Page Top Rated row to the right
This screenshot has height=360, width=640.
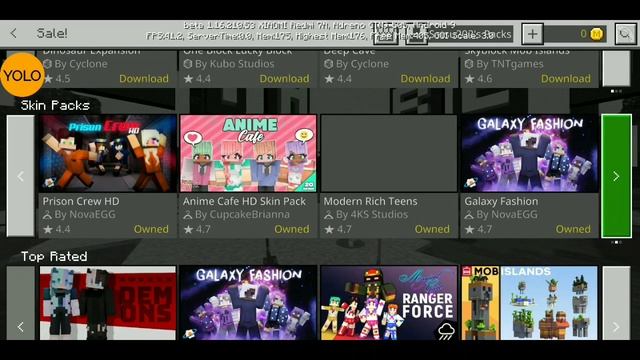(x=616, y=303)
